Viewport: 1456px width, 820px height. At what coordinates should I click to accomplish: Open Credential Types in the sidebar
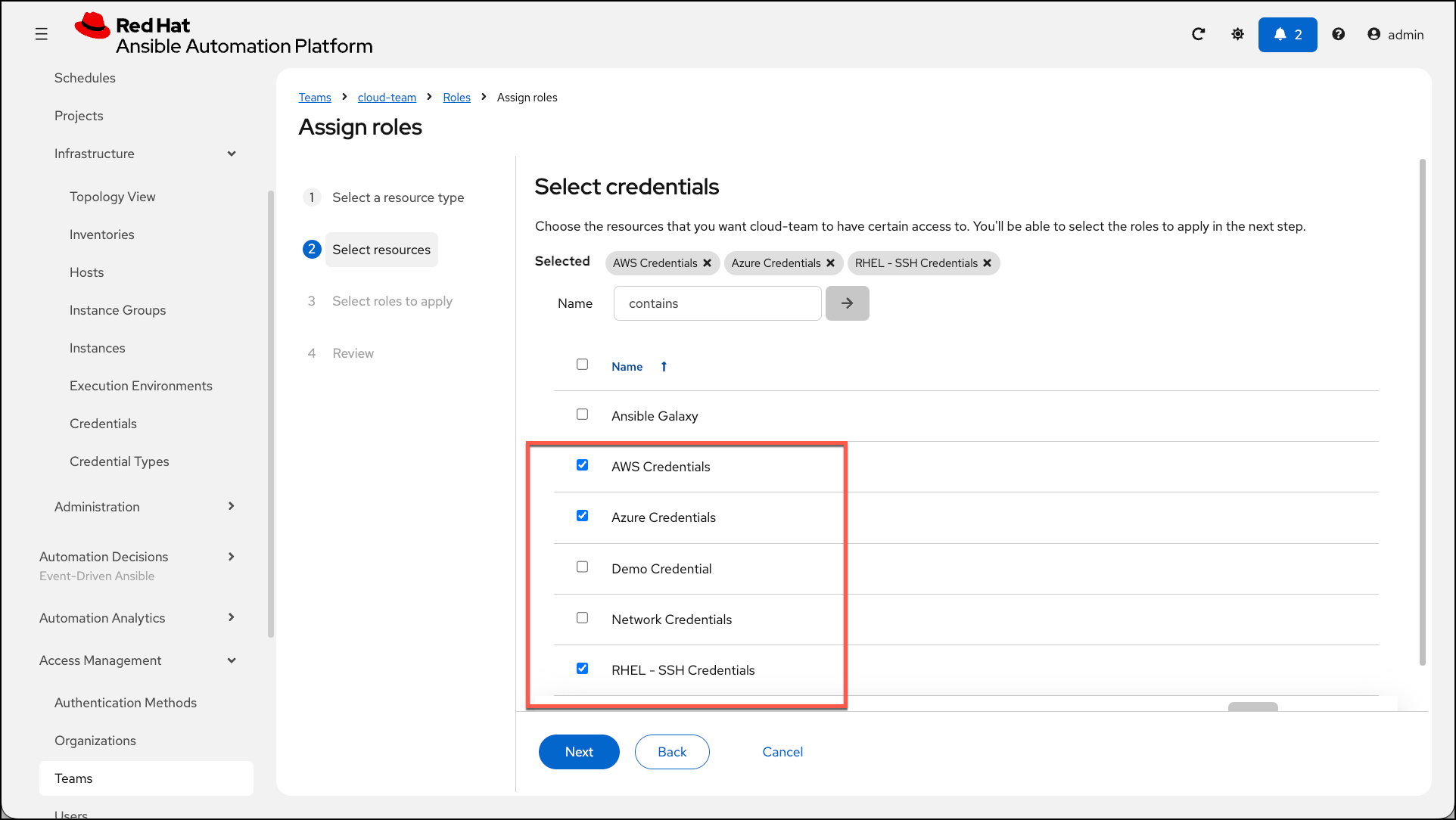(x=120, y=461)
